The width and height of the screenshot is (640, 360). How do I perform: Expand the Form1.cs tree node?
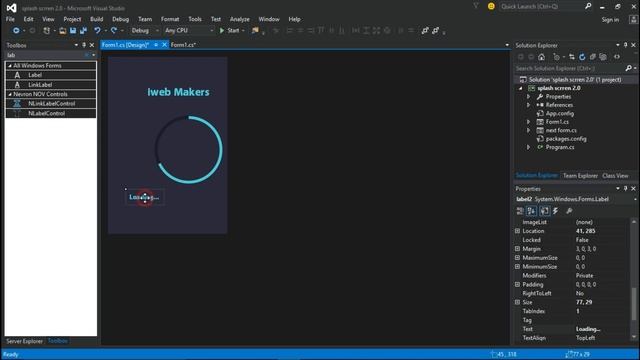coord(529,122)
